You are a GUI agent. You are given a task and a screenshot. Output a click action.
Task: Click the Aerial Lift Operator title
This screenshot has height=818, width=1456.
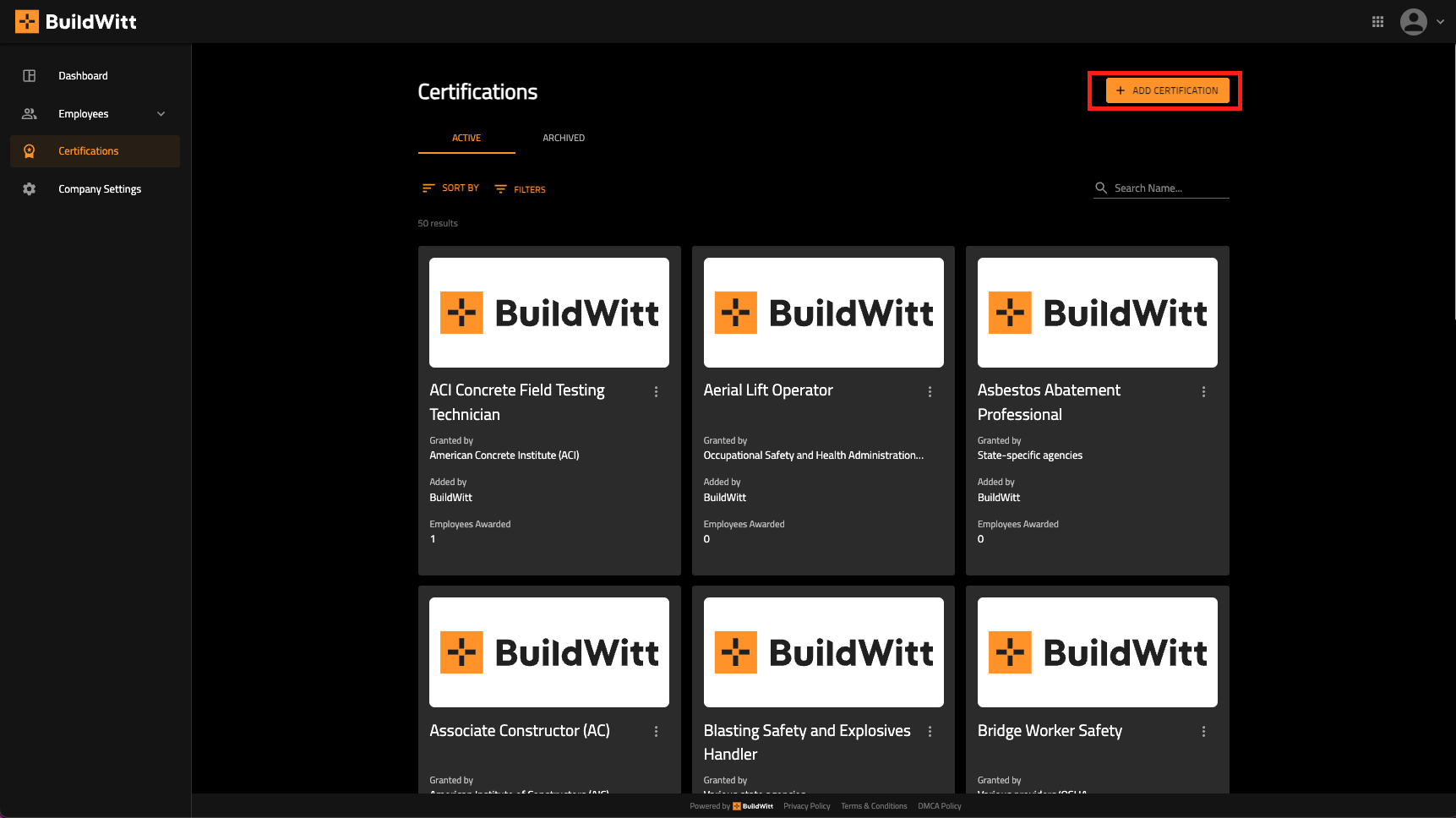768,390
